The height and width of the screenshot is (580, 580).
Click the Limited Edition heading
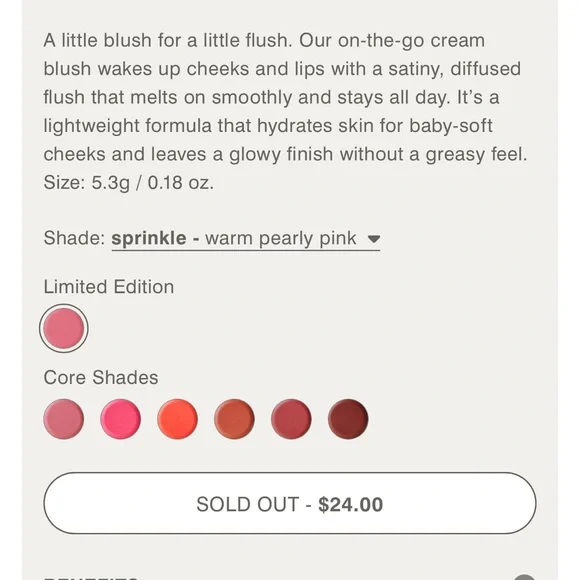click(x=109, y=287)
